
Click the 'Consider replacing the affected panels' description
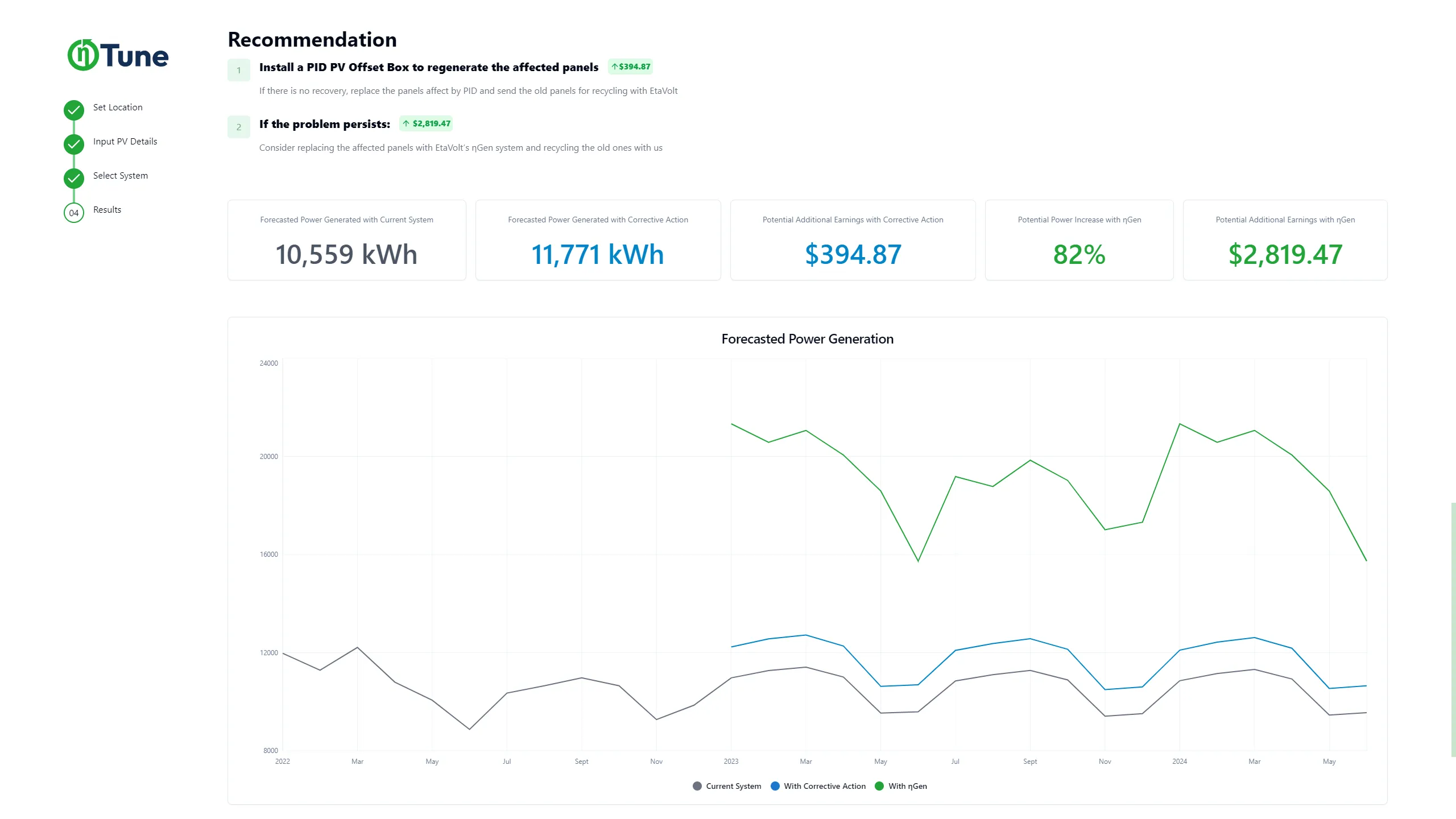461,148
